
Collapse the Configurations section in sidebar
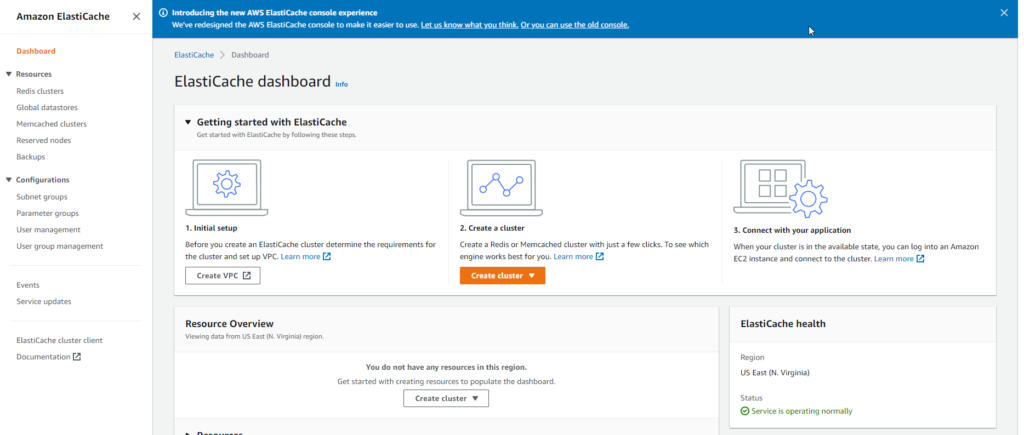click(x=8, y=180)
